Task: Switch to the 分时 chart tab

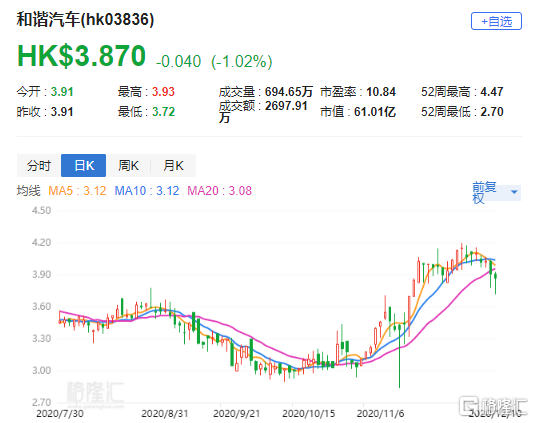Action: [x=39, y=166]
